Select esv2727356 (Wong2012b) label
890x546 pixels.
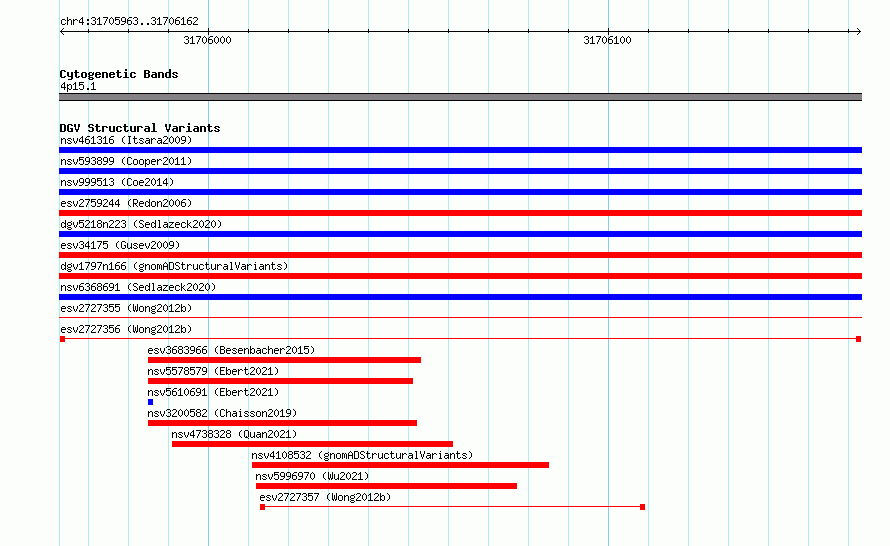126,329
